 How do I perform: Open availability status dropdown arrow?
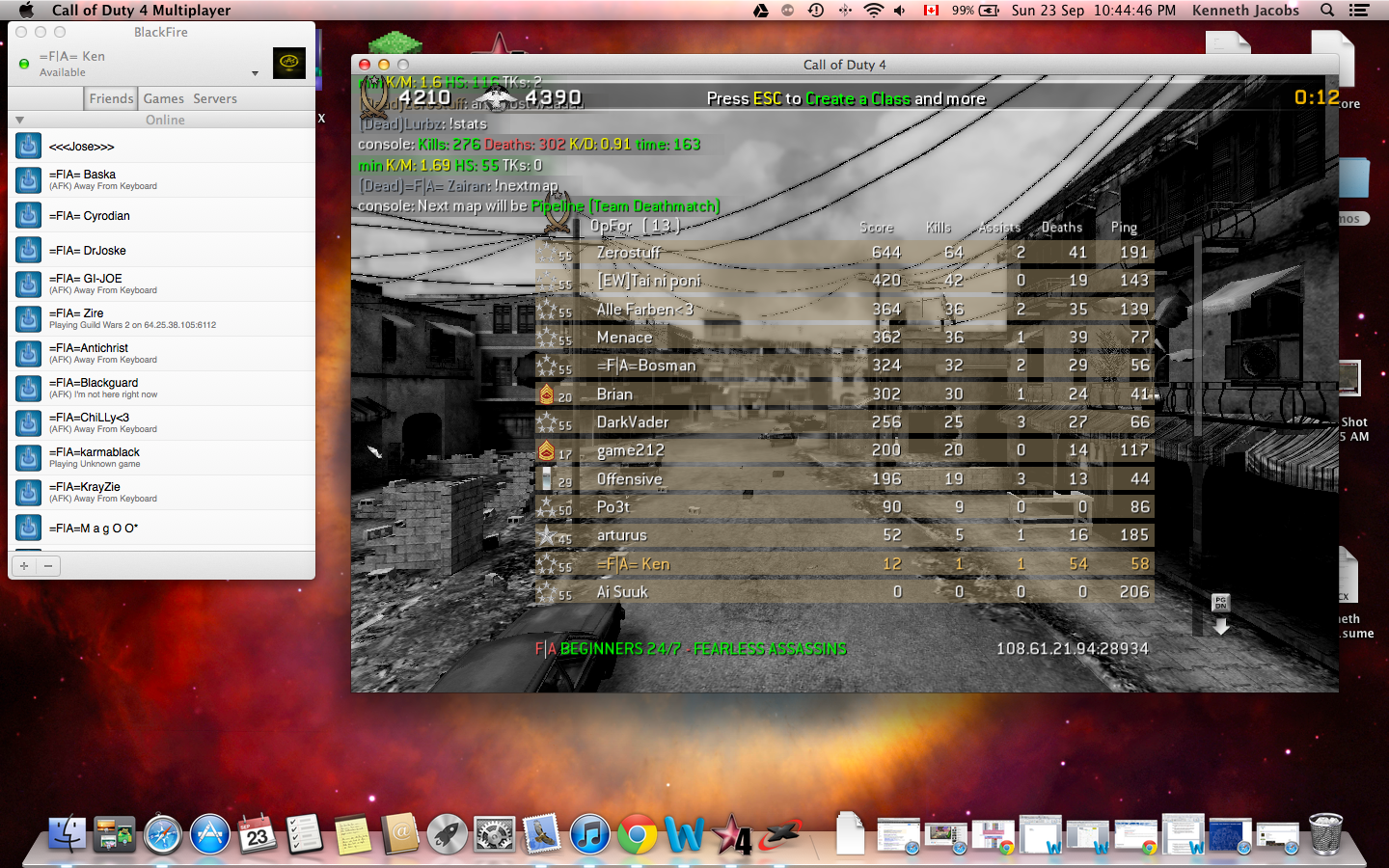pos(255,73)
